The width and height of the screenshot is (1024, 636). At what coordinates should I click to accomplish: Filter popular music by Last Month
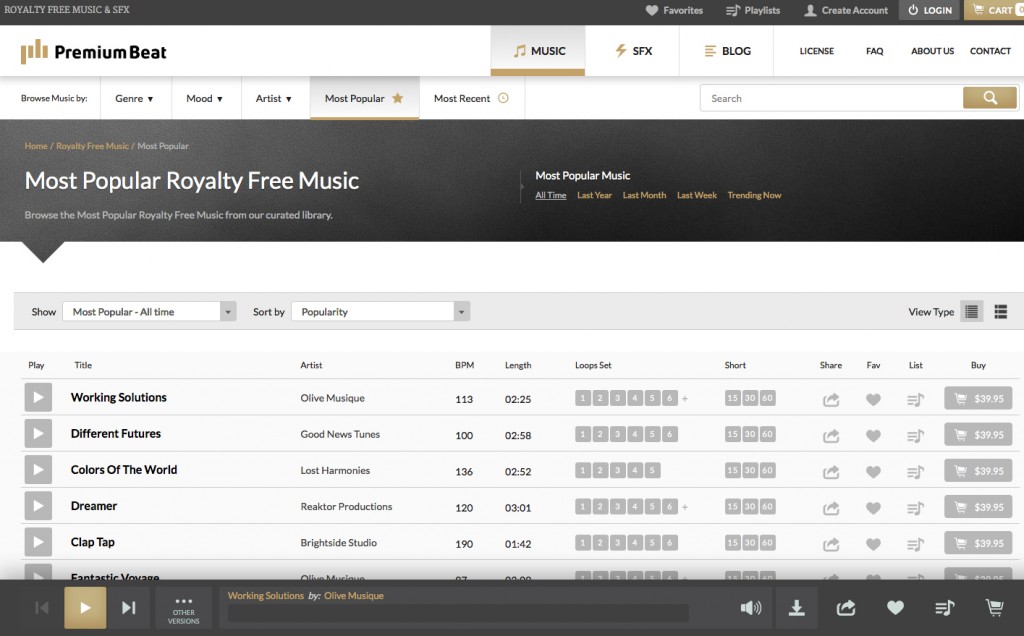click(x=644, y=195)
